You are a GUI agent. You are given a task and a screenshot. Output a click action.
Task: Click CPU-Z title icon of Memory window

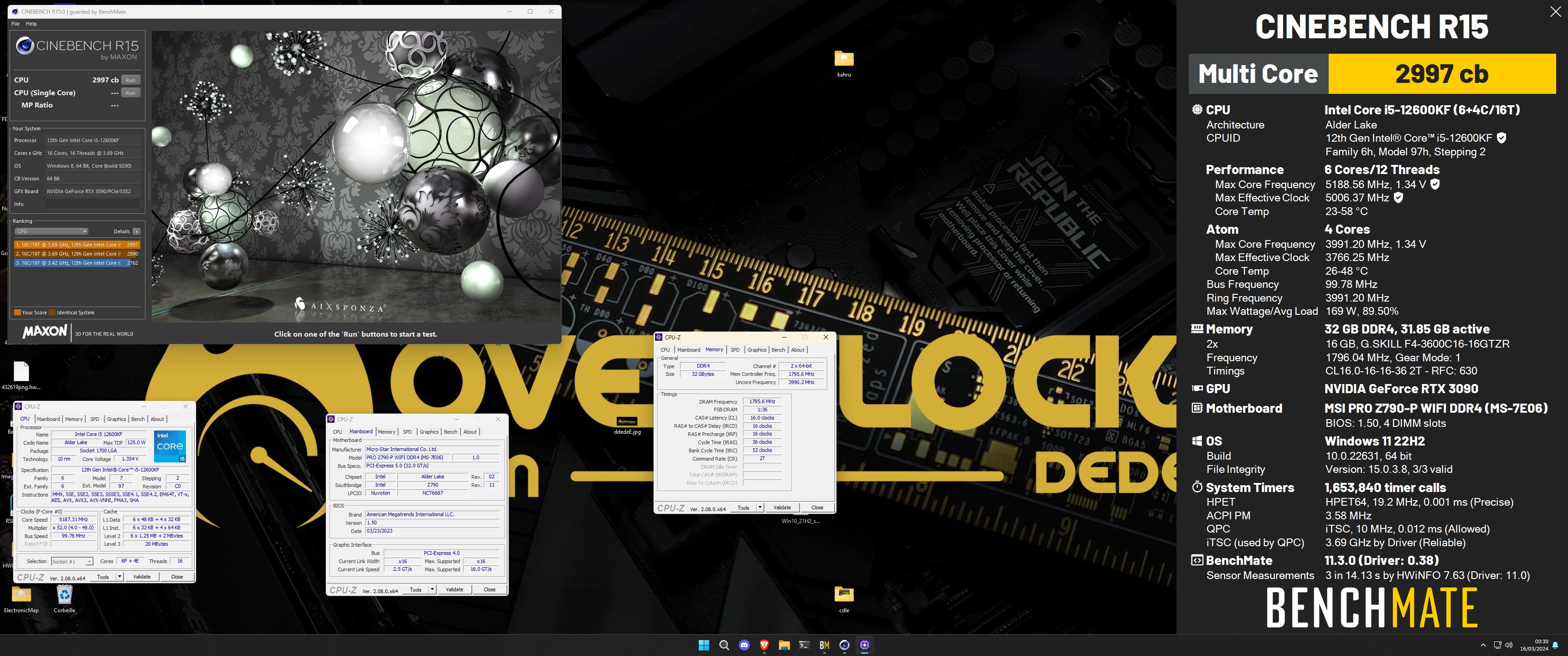point(659,337)
